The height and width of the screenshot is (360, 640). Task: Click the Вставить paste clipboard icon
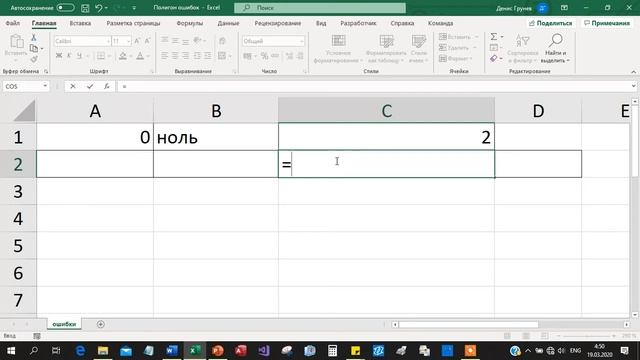click(x=16, y=42)
